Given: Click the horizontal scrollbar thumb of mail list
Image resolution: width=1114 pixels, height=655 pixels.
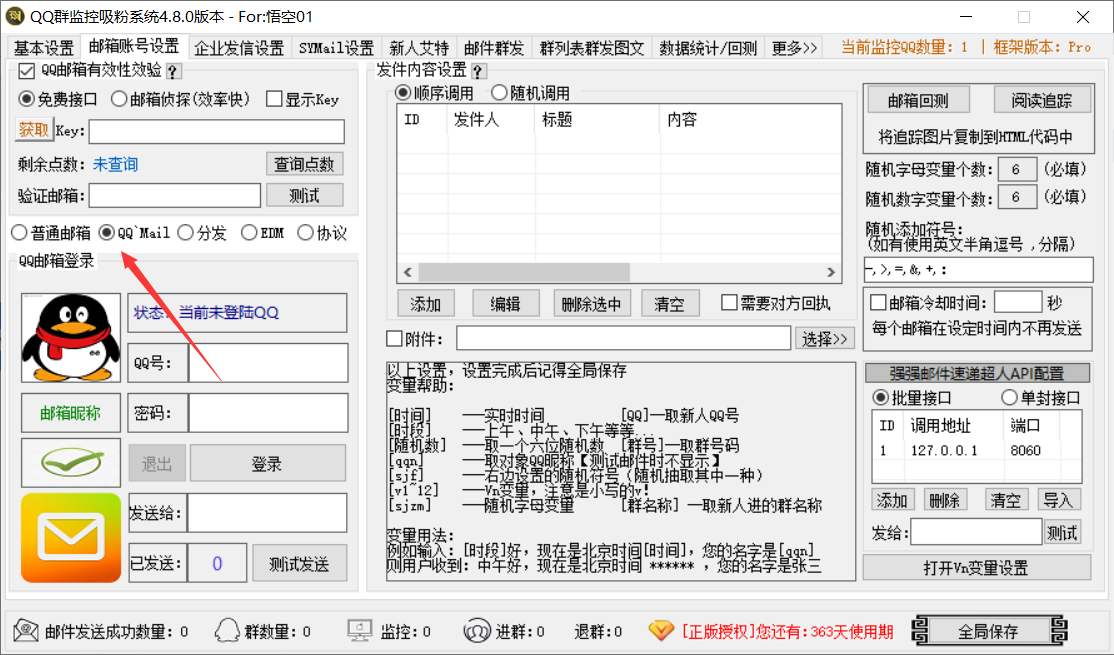Looking at the screenshot, I should tap(524, 272).
